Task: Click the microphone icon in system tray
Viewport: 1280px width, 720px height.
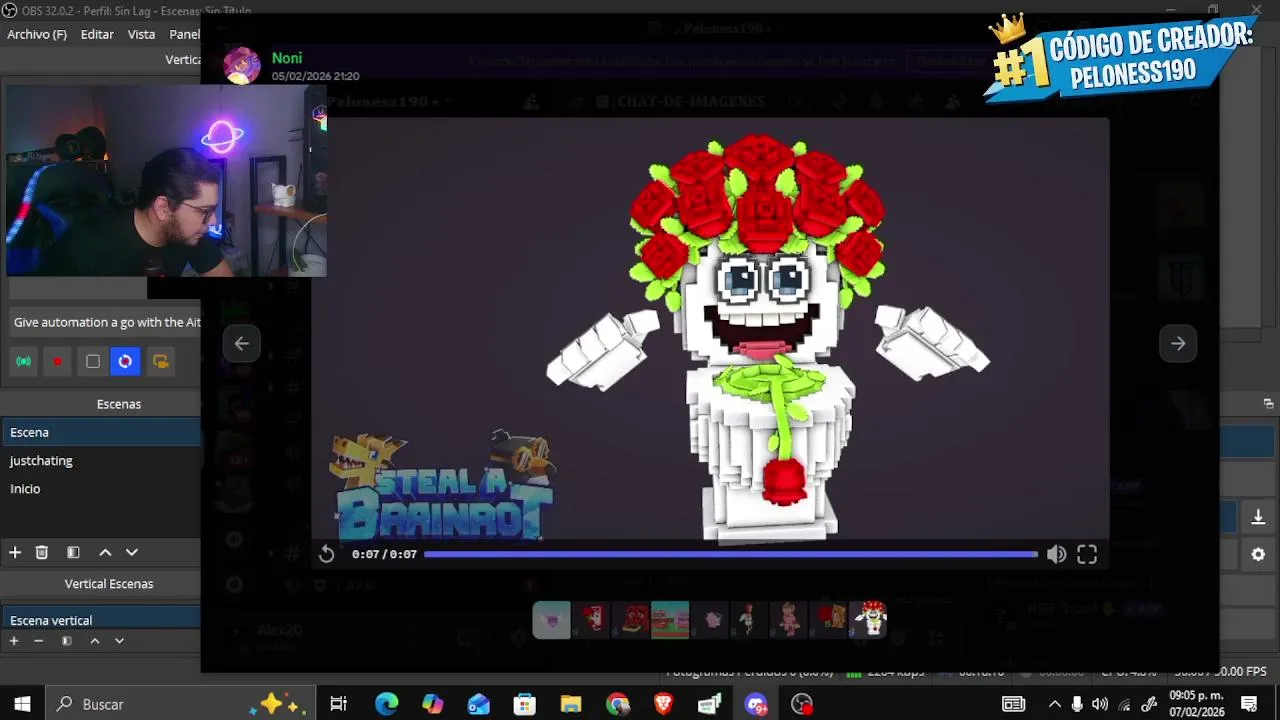Action: (1077, 704)
